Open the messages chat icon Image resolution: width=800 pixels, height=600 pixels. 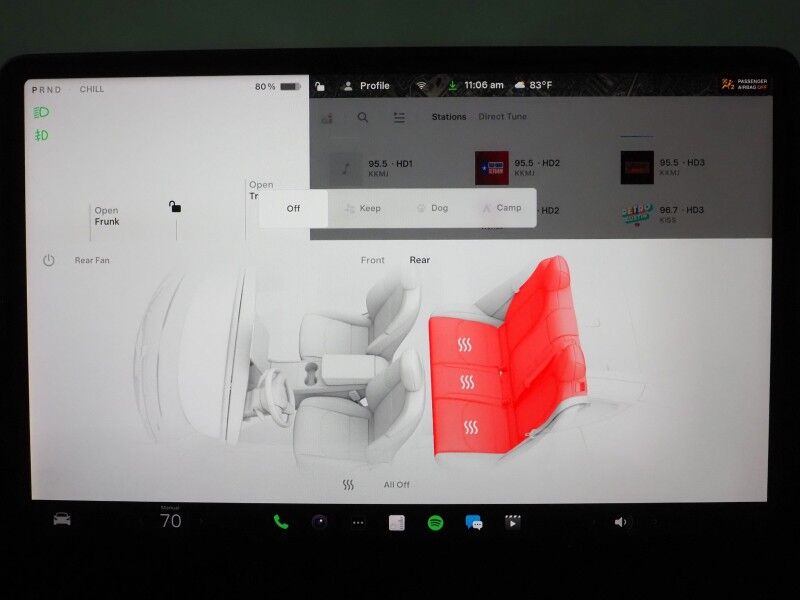pyautogui.click(x=474, y=522)
